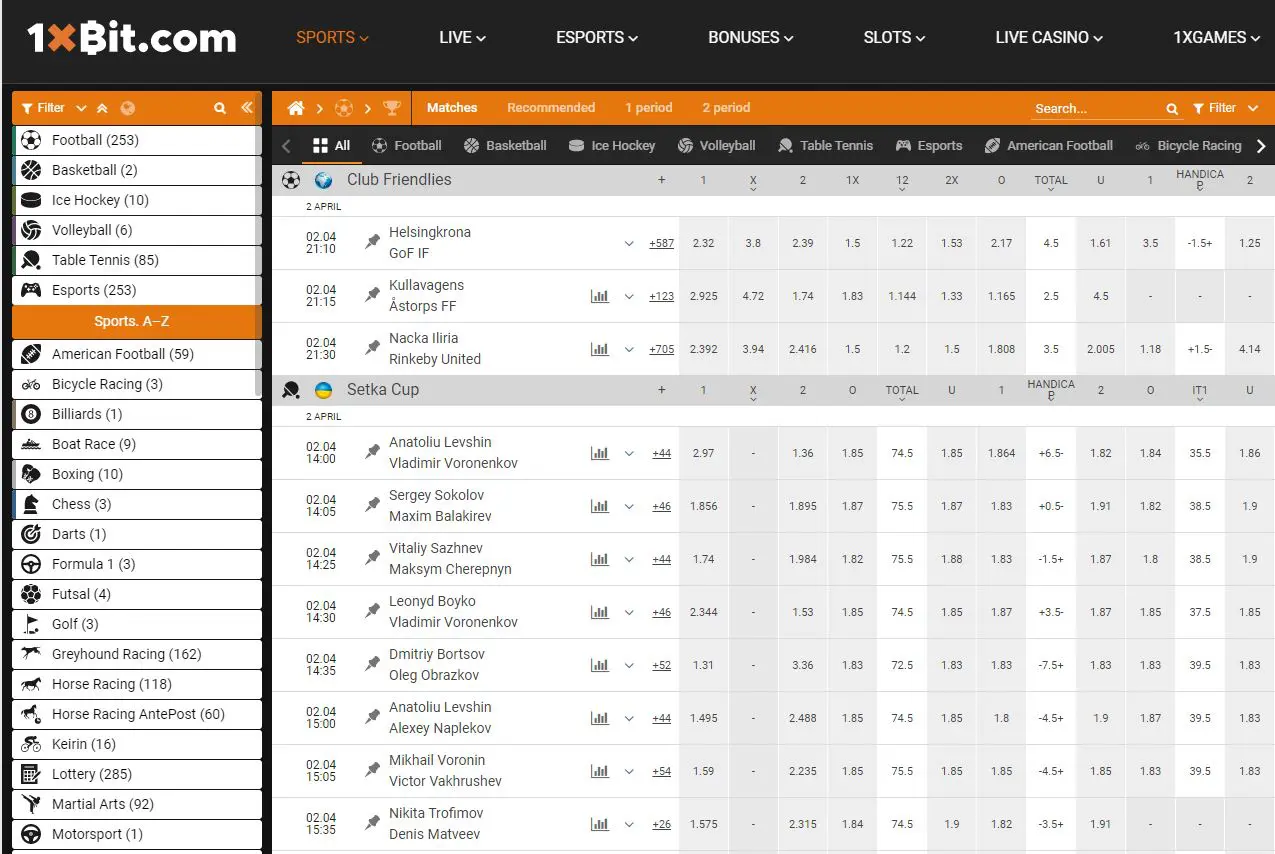Collapse all using double-up chevrons in sidebar
Screen dimensions: 1275x854
point(102,108)
